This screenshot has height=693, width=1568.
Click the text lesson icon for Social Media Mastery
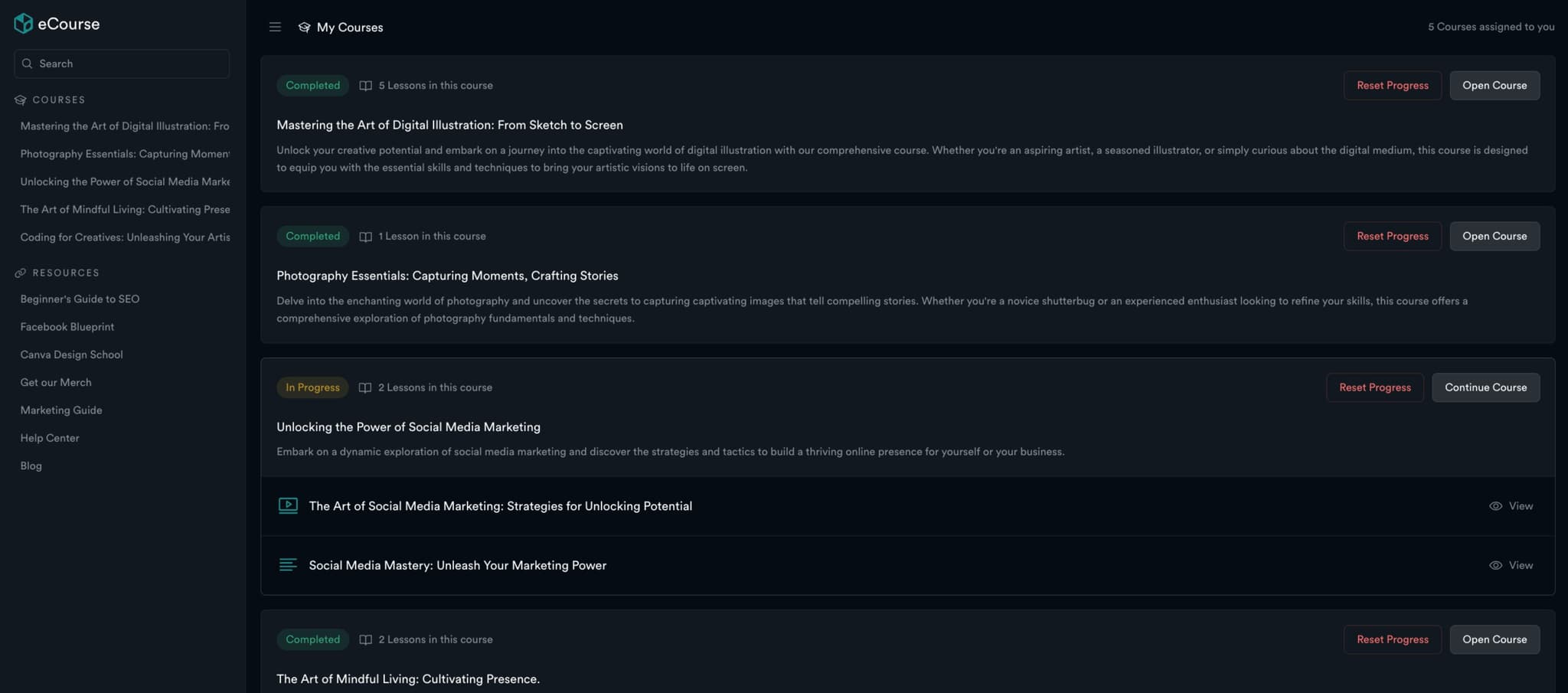[x=288, y=565]
